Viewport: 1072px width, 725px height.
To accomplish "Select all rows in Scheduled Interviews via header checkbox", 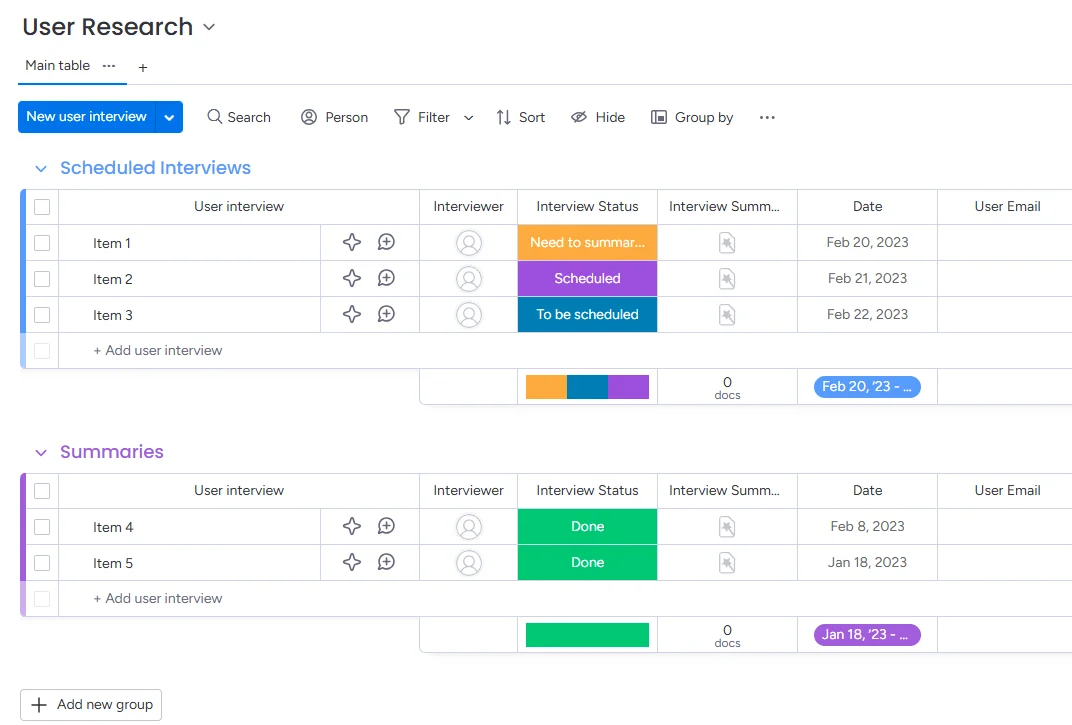I will tap(41, 206).
